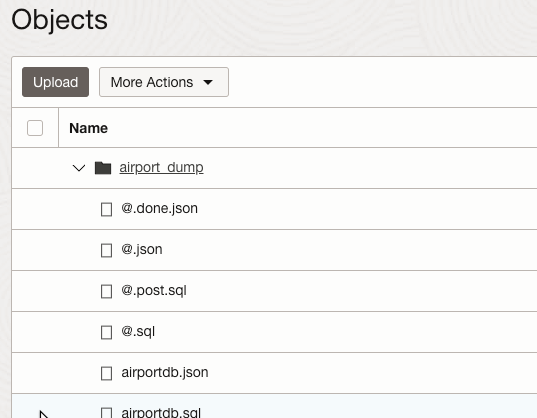The height and width of the screenshot is (418, 537).
Task: Click the airport_dump folder icon
Action: (103, 168)
